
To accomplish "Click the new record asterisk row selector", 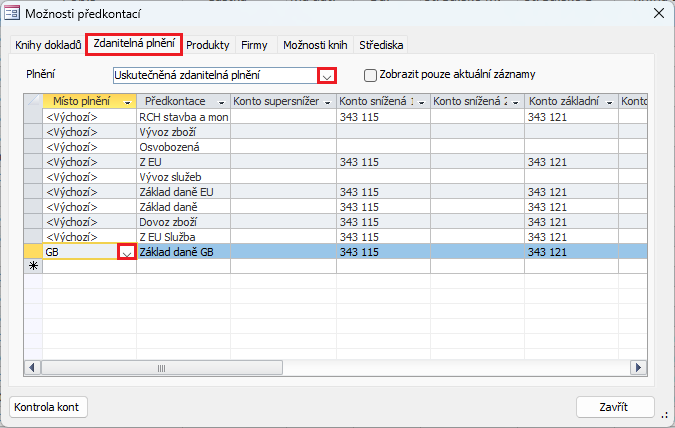I will pyautogui.click(x=33, y=267).
